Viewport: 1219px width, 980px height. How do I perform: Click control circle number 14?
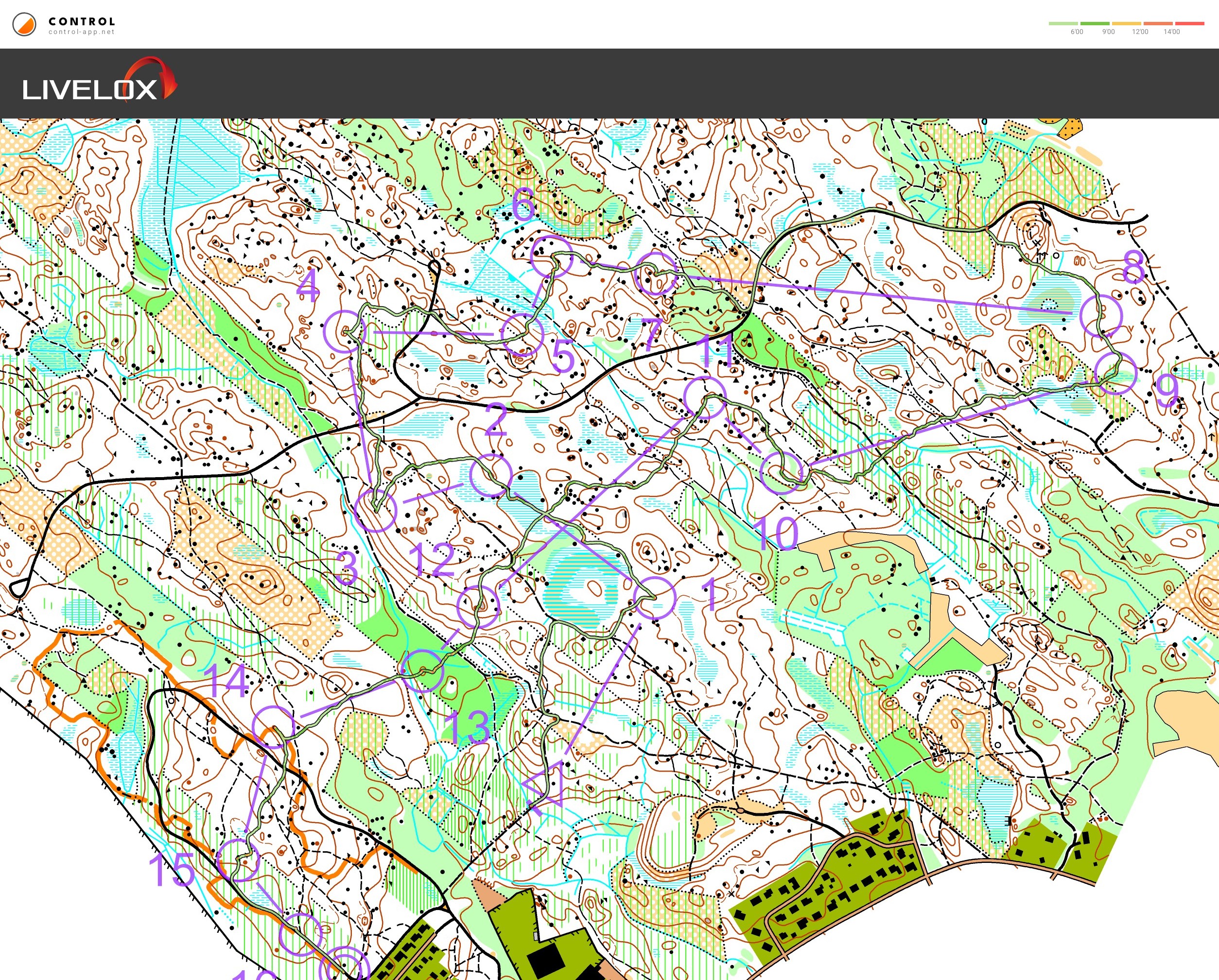pos(274,727)
